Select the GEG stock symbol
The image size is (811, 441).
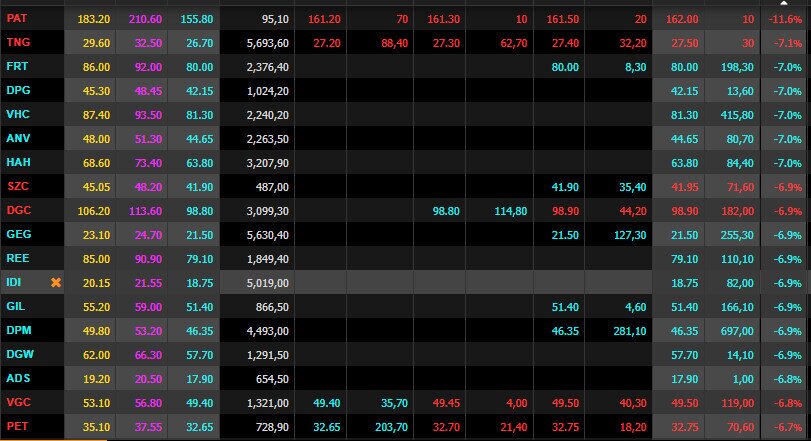pos(19,234)
